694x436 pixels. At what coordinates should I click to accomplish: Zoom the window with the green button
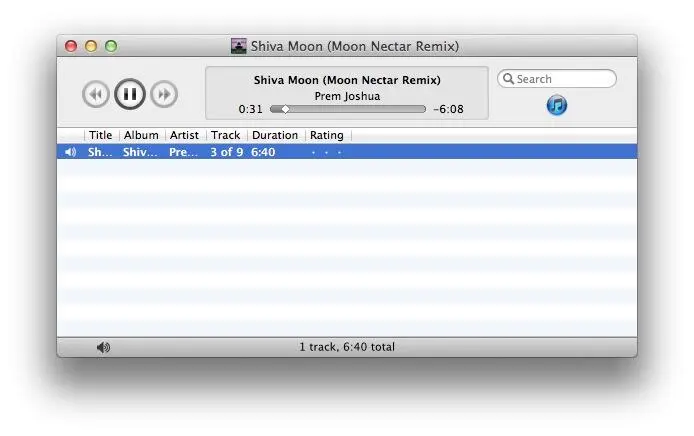(x=111, y=46)
